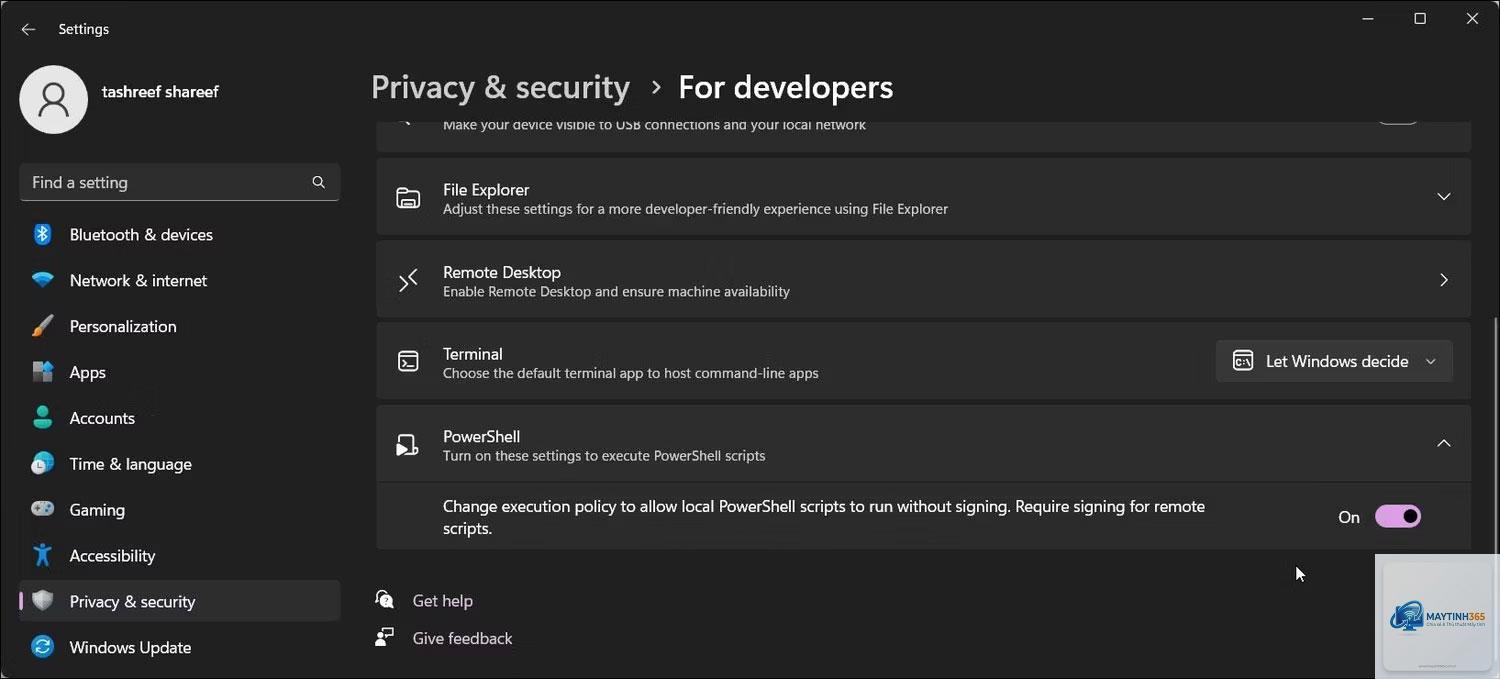Click the Remote Desktop heading text

(x=502, y=272)
